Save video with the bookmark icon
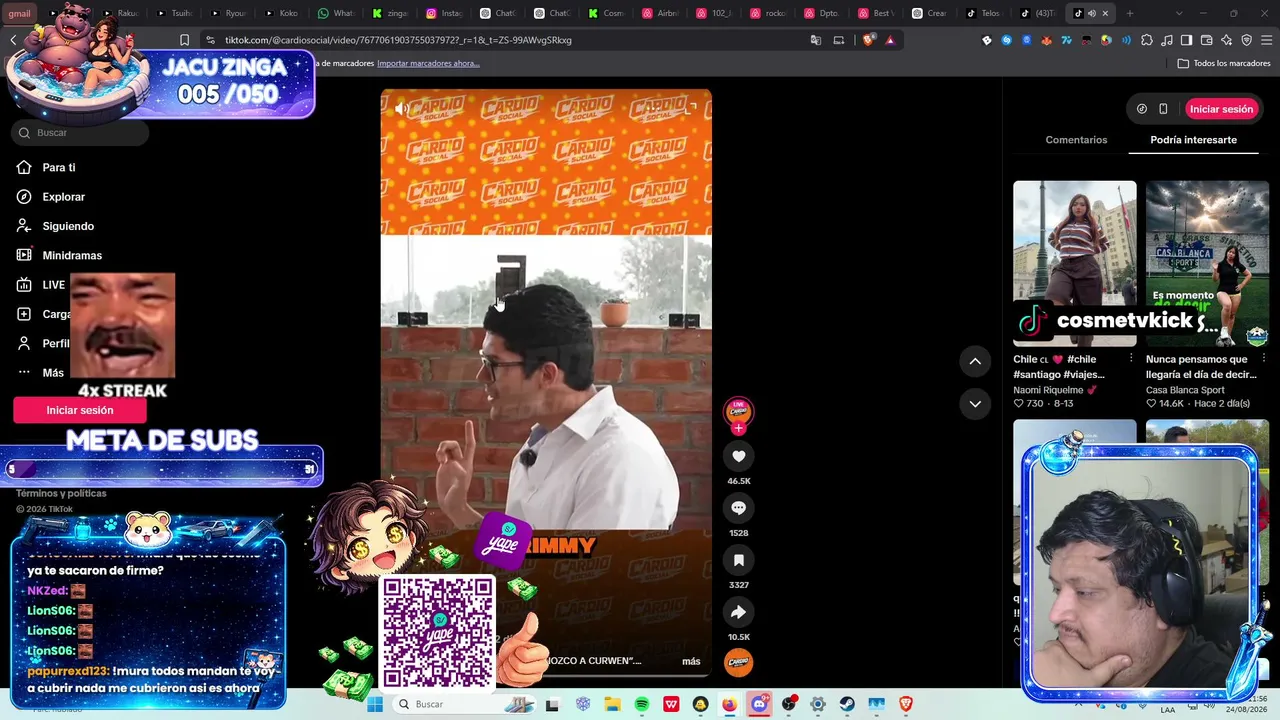1280x720 pixels. pyautogui.click(x=738, y=560)
